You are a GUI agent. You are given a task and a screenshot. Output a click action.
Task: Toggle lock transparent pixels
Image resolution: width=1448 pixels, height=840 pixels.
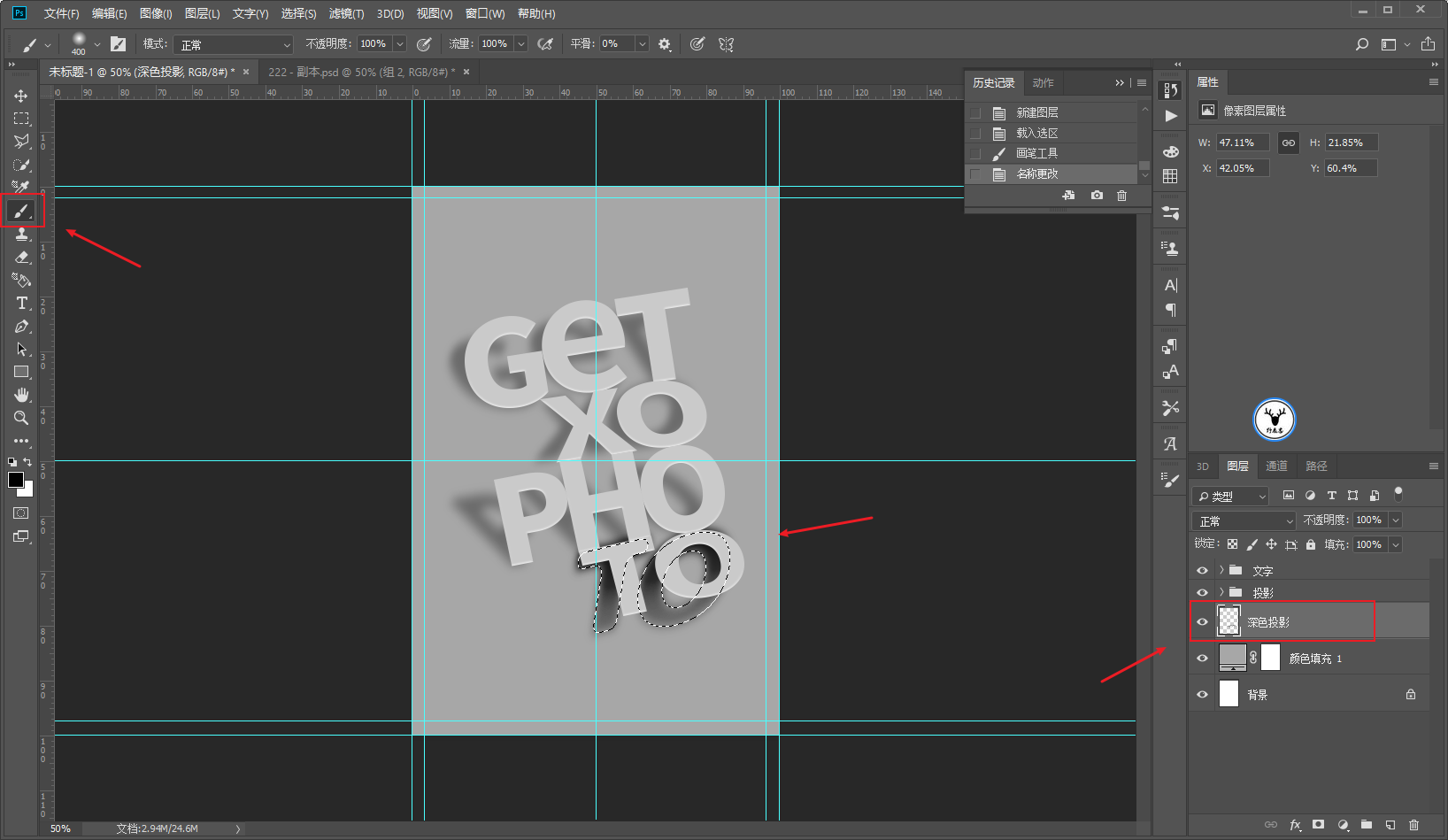click(1232, 544)
